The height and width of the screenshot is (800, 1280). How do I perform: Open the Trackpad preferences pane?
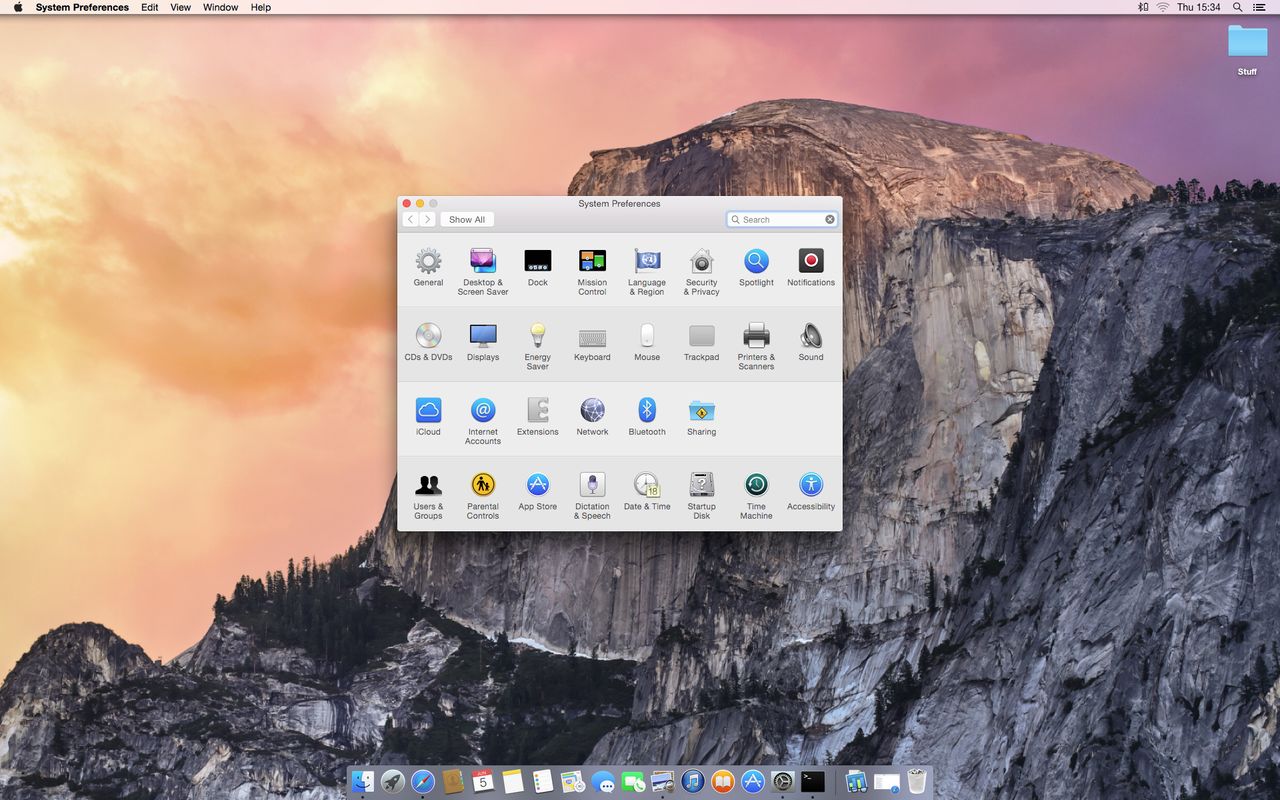click(702, 342)
